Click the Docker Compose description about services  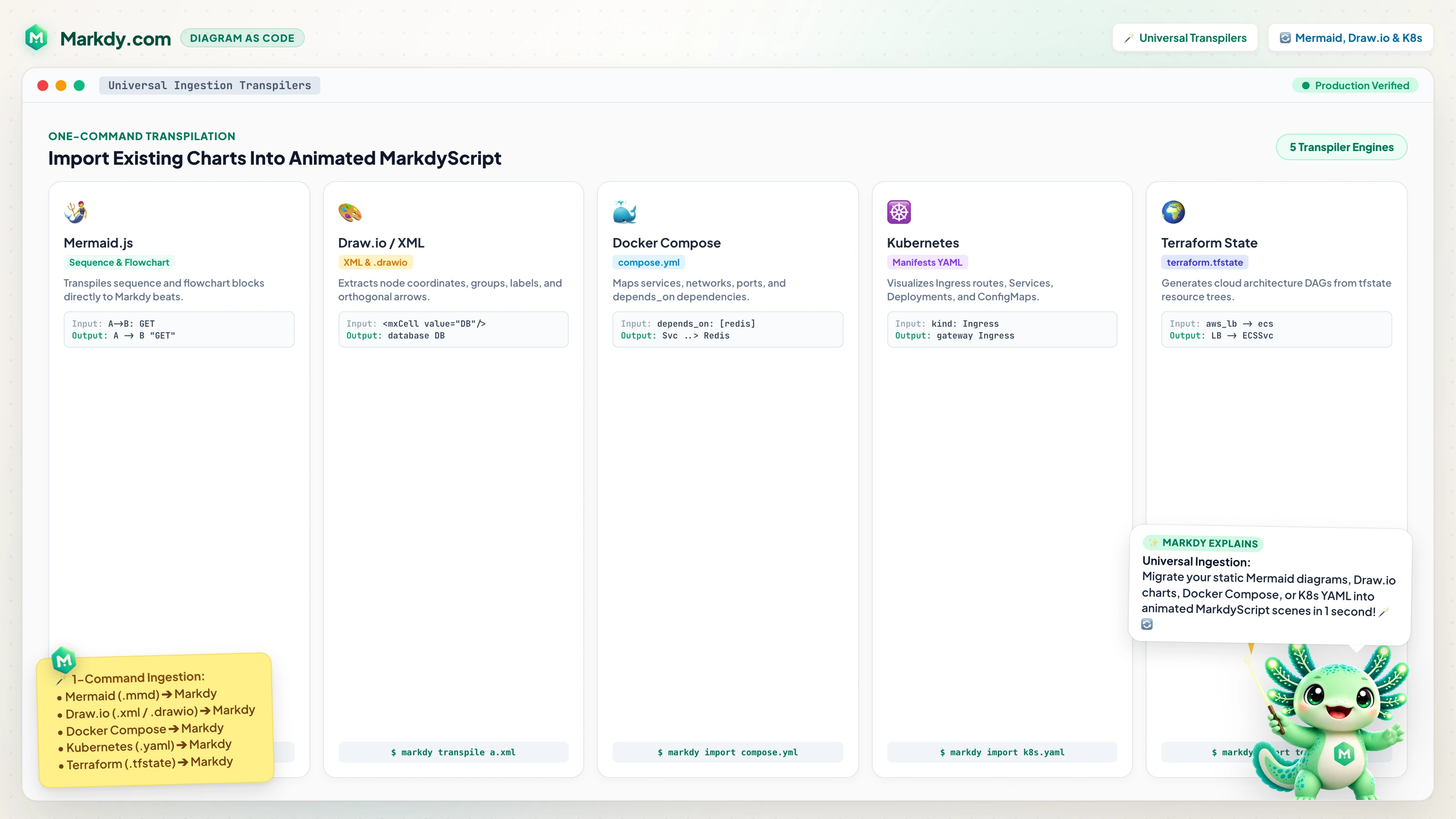699,289
